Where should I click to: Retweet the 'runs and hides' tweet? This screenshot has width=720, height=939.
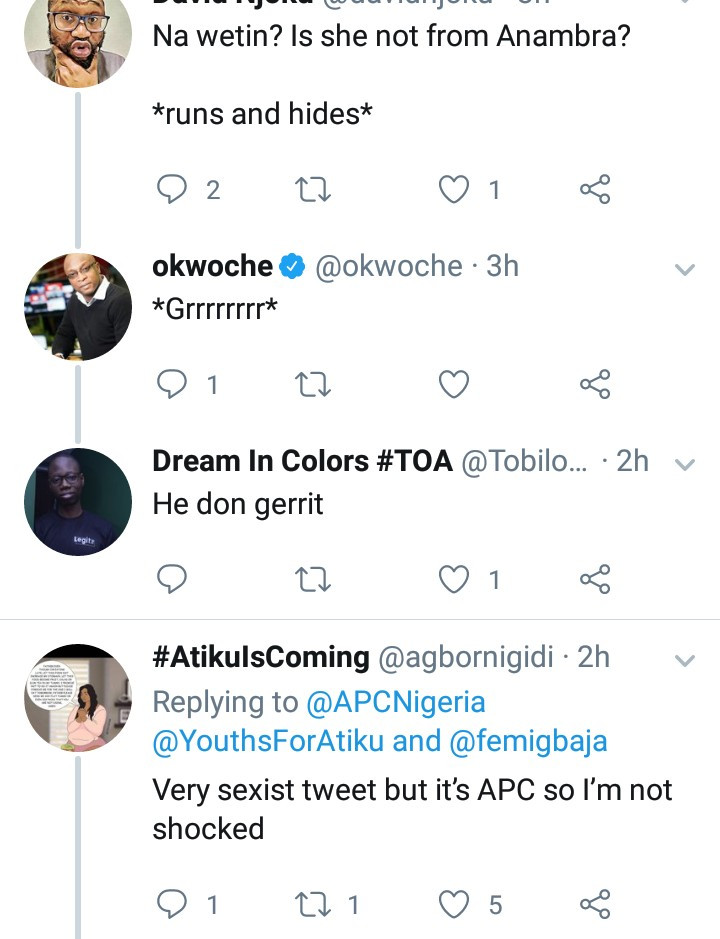click(x=313, y=189)
